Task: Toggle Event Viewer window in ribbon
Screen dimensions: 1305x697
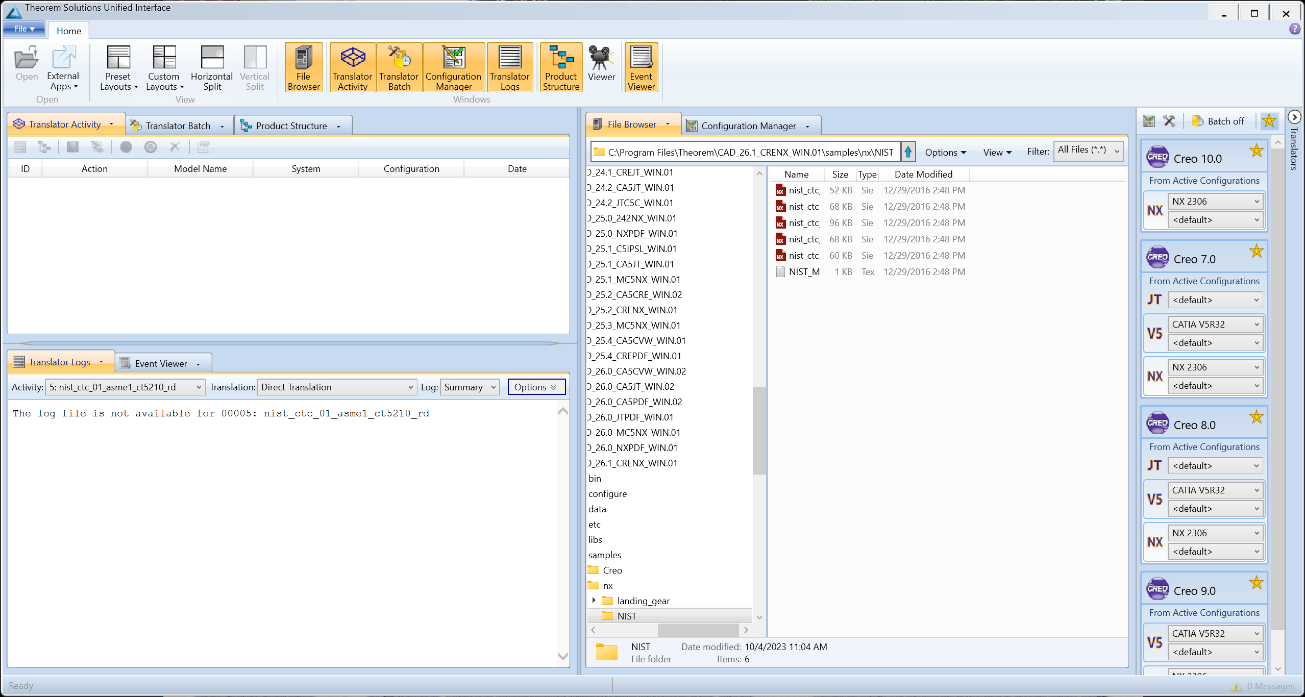Action: point(641,68)
